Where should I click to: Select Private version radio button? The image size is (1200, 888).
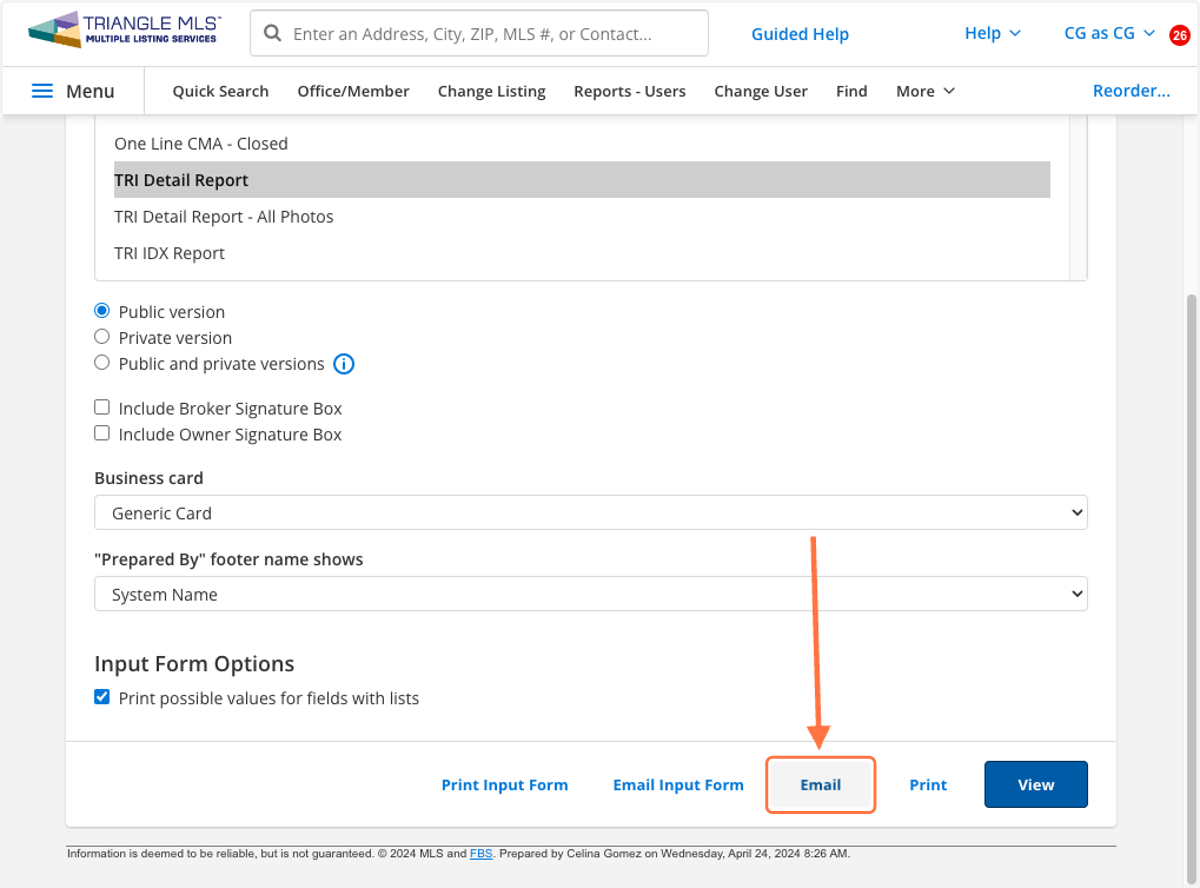click(x=102, y=337)
